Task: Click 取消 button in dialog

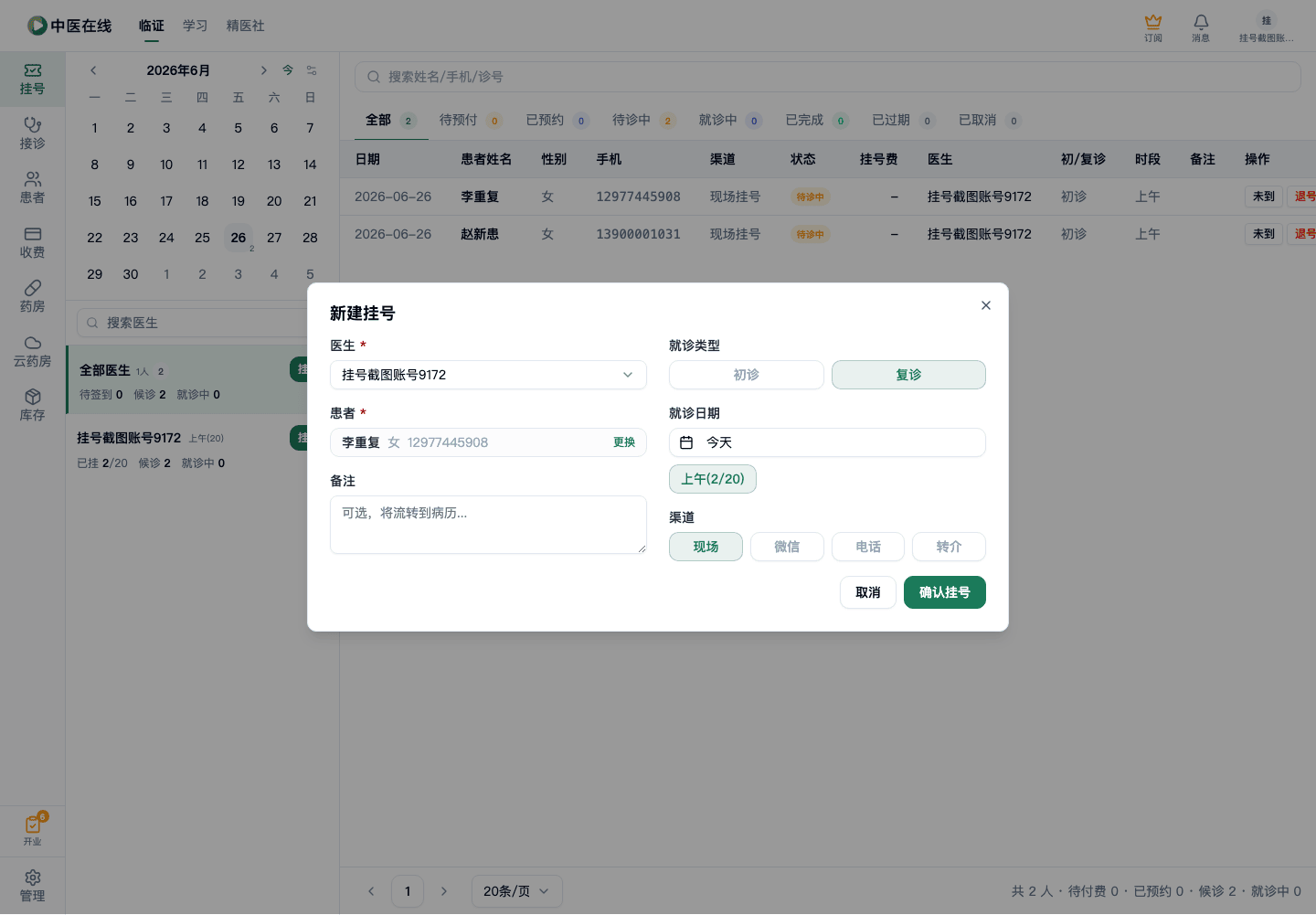Action: coord(868,592)
